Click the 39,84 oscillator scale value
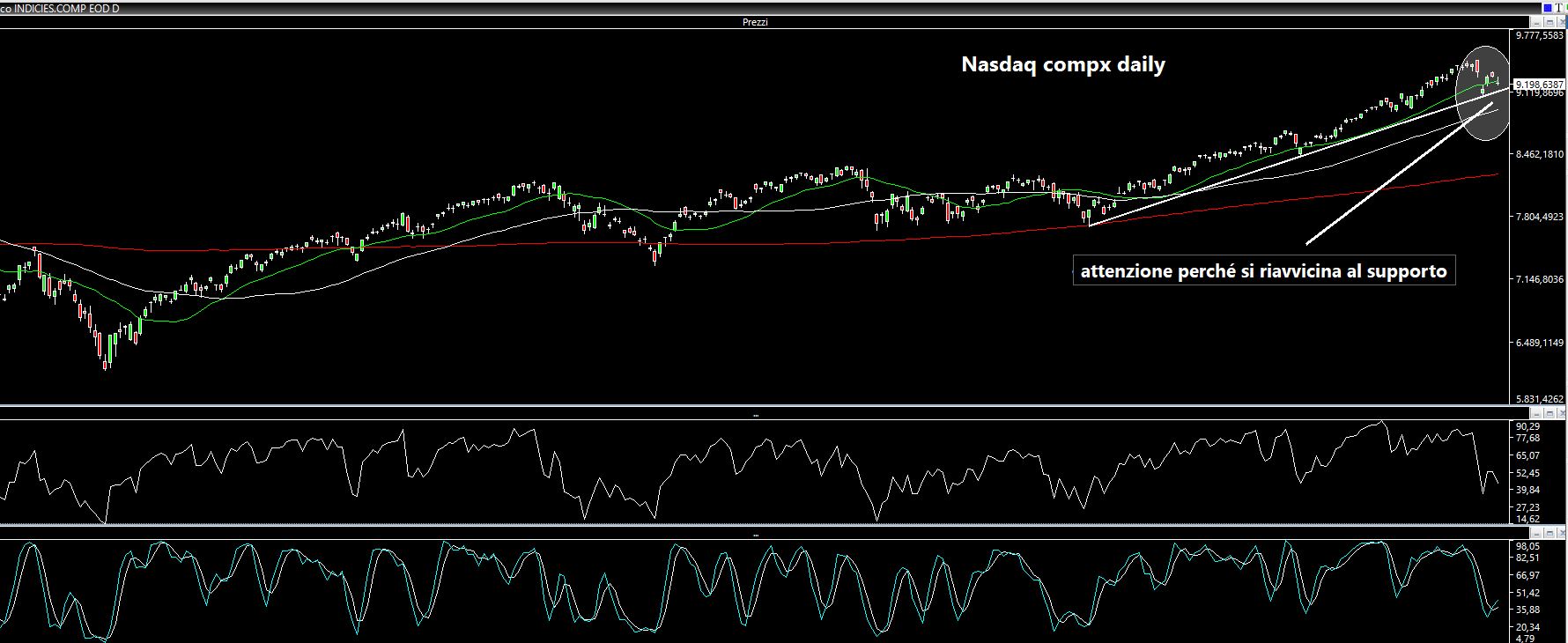Screen dimensions: 1568x643 pos(1527,490)
